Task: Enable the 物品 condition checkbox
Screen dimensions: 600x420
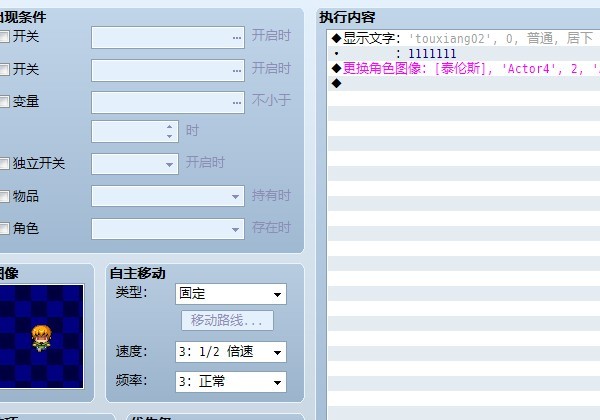Action: (4, 197)
